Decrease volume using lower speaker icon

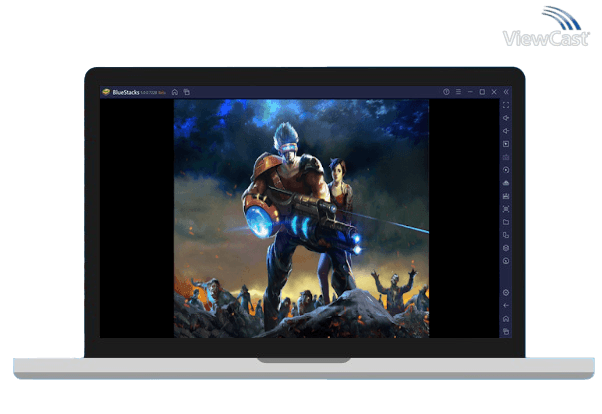click(x=506, y=131)
